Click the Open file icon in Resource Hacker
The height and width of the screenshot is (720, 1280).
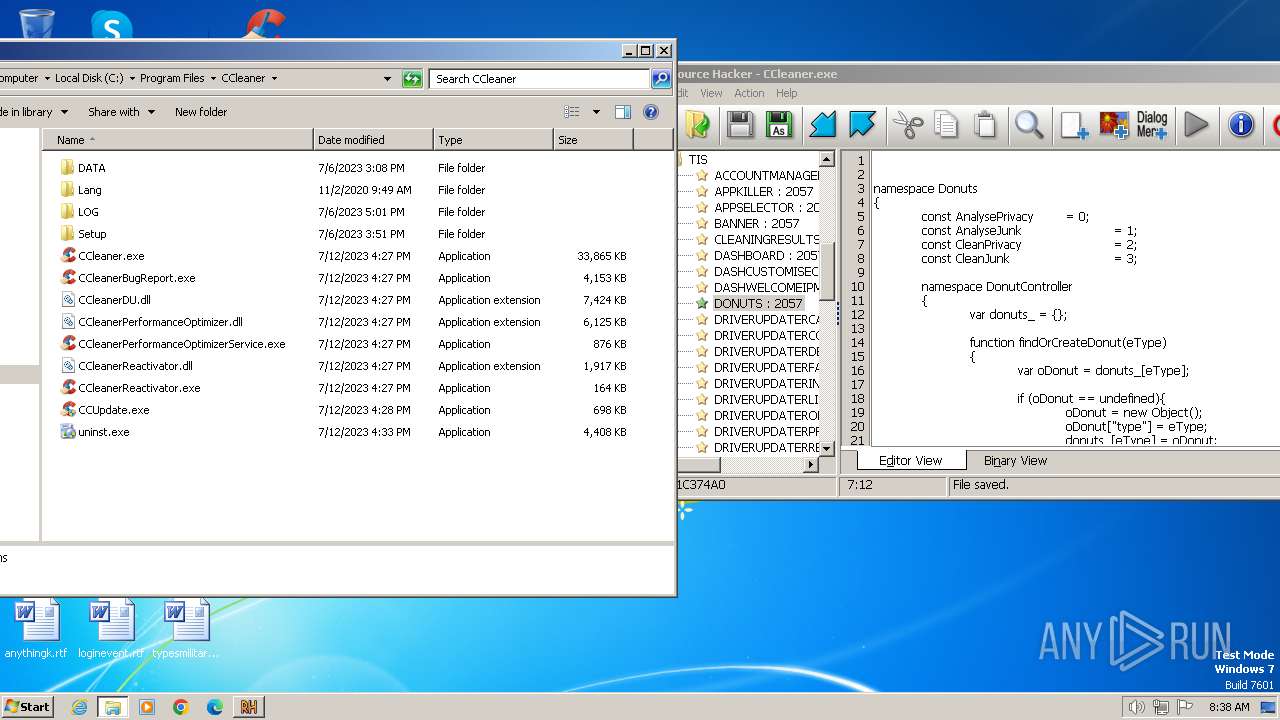coord(697,125)
